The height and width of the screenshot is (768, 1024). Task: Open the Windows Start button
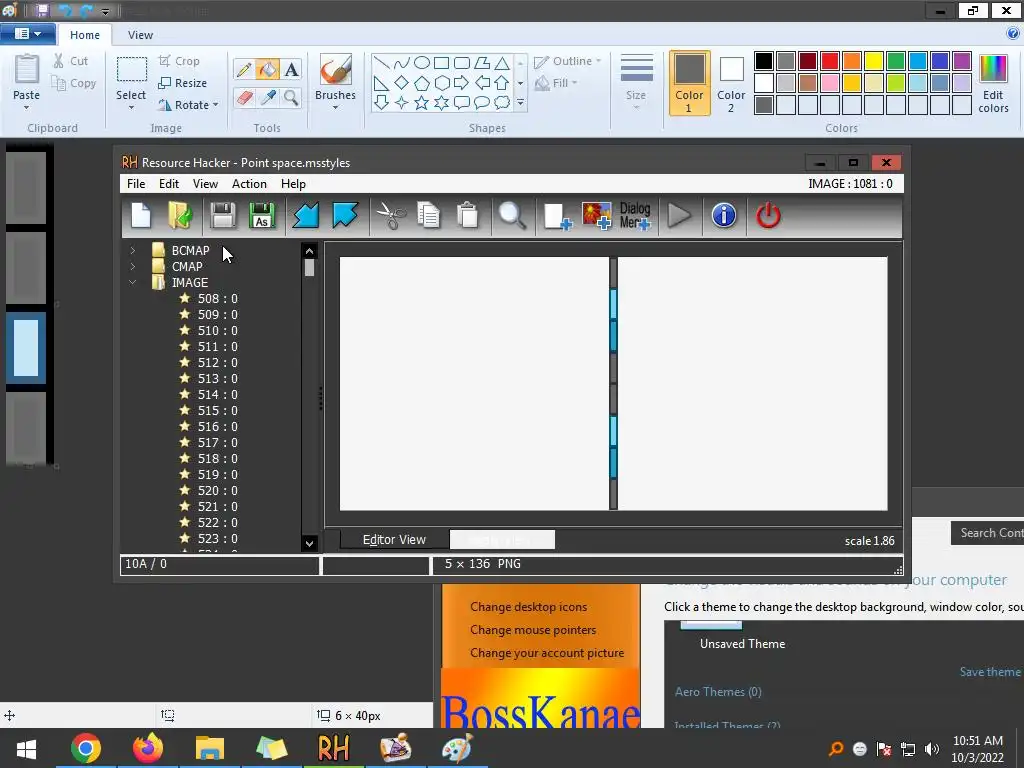(26, 748)
